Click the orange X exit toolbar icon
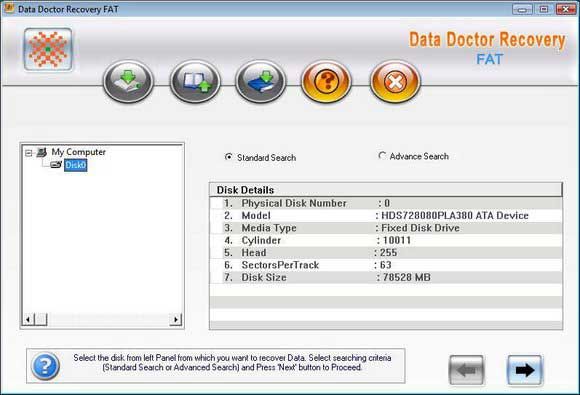 (395, 82)
